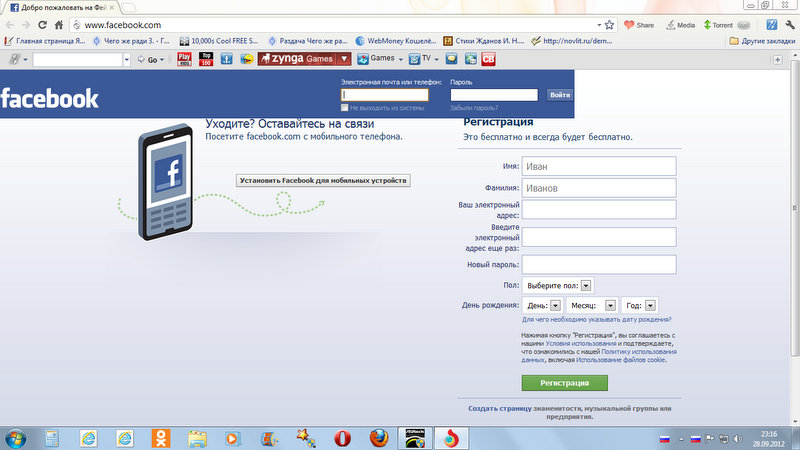The height and width of the screenshot is (450, 800).
Task: Open the calculator icon in the taskbar
Action: coord(52,438)
